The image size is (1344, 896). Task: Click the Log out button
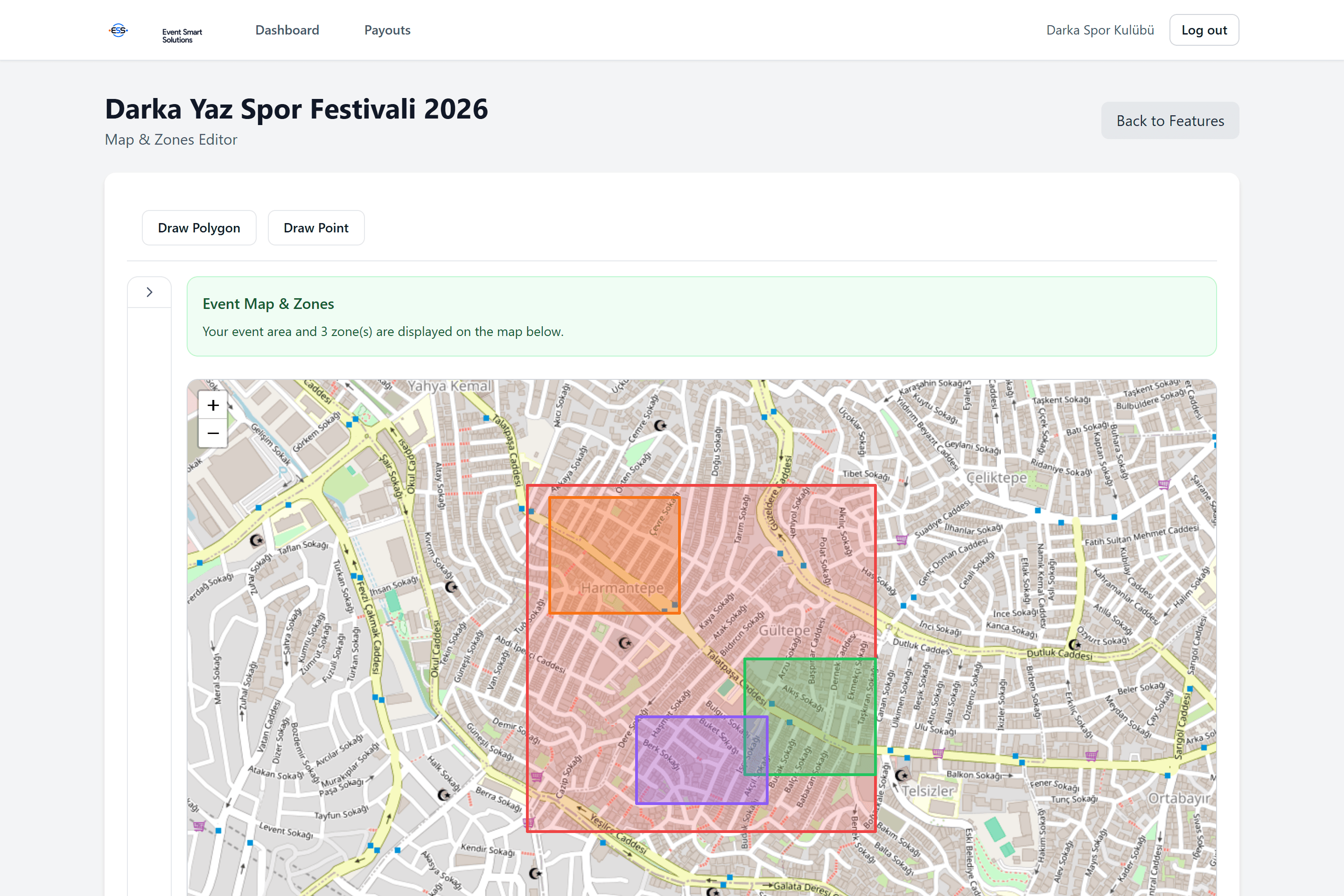tap(1204, 30)
